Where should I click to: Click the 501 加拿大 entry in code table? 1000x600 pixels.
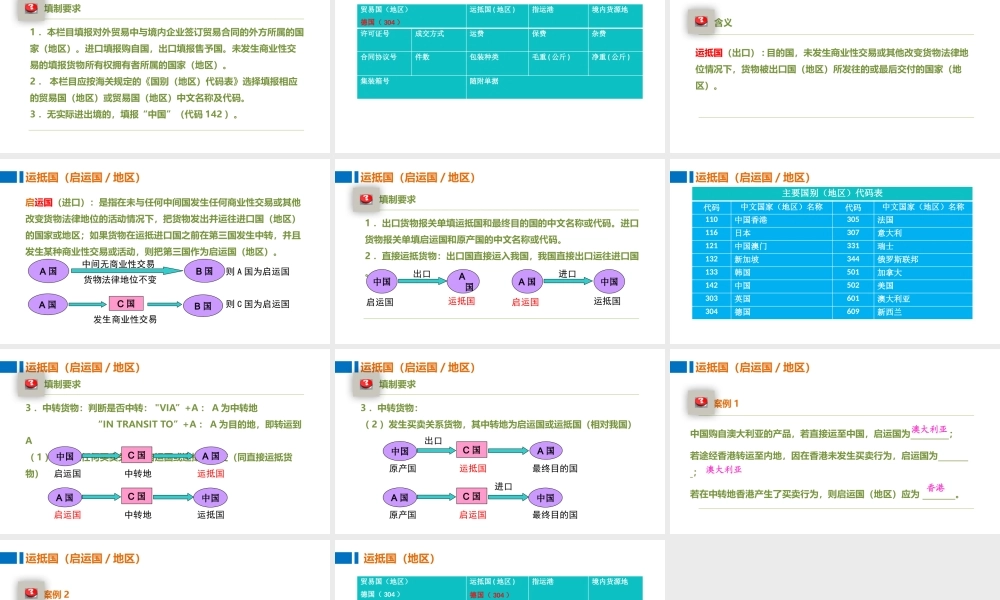(902, 272)
